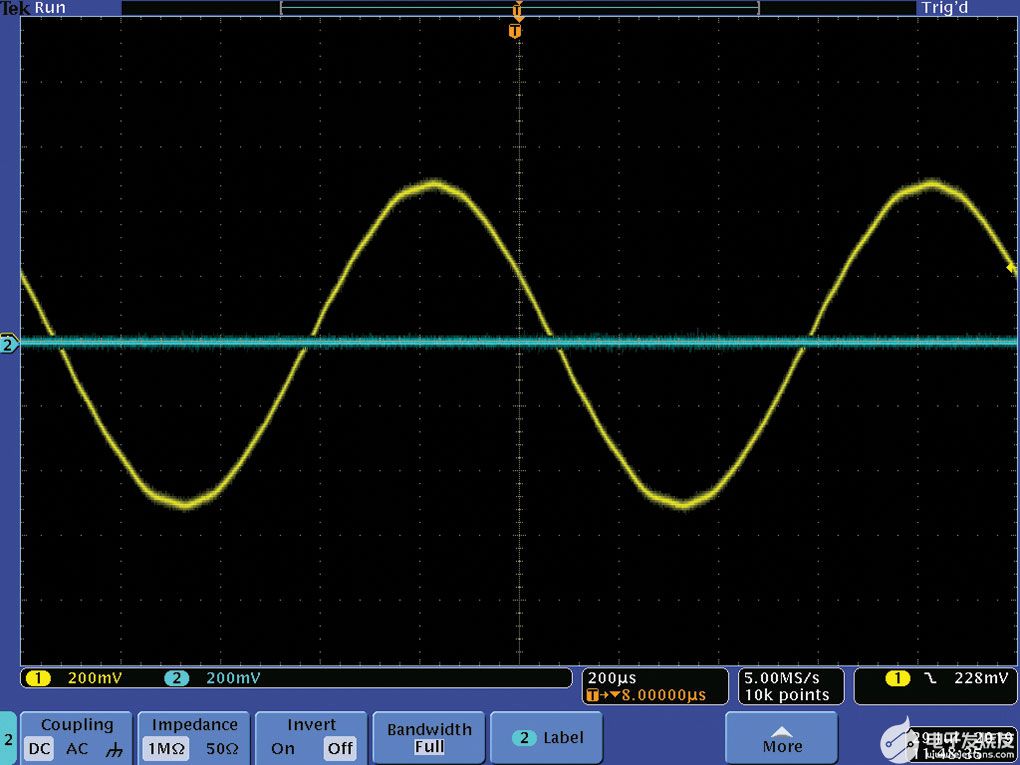The height and width of the screenshot is (765, 1020).
Task: Click the orange trigger position marker
Action: coord(516,30)
